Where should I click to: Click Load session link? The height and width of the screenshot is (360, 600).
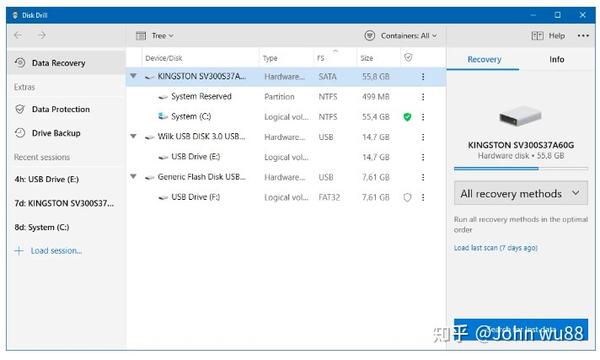tap(57, 251)
